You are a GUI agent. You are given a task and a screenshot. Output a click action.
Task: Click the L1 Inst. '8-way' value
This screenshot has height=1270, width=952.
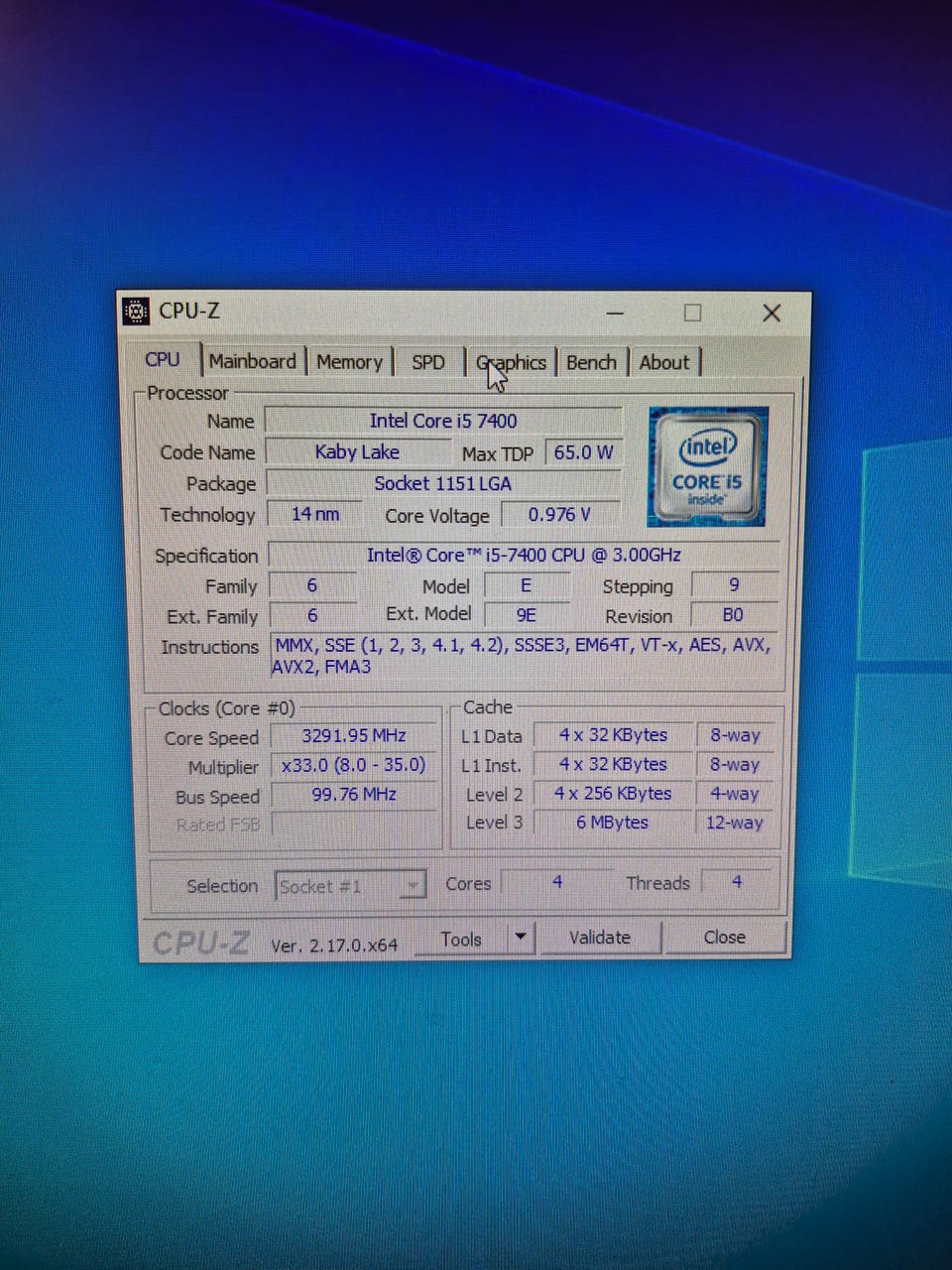(735, 764)
